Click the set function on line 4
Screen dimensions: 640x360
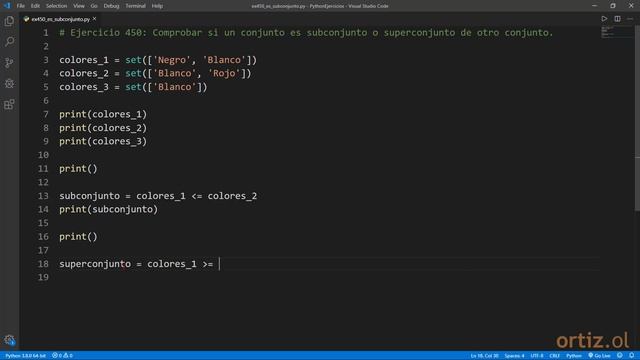point(133,73)
